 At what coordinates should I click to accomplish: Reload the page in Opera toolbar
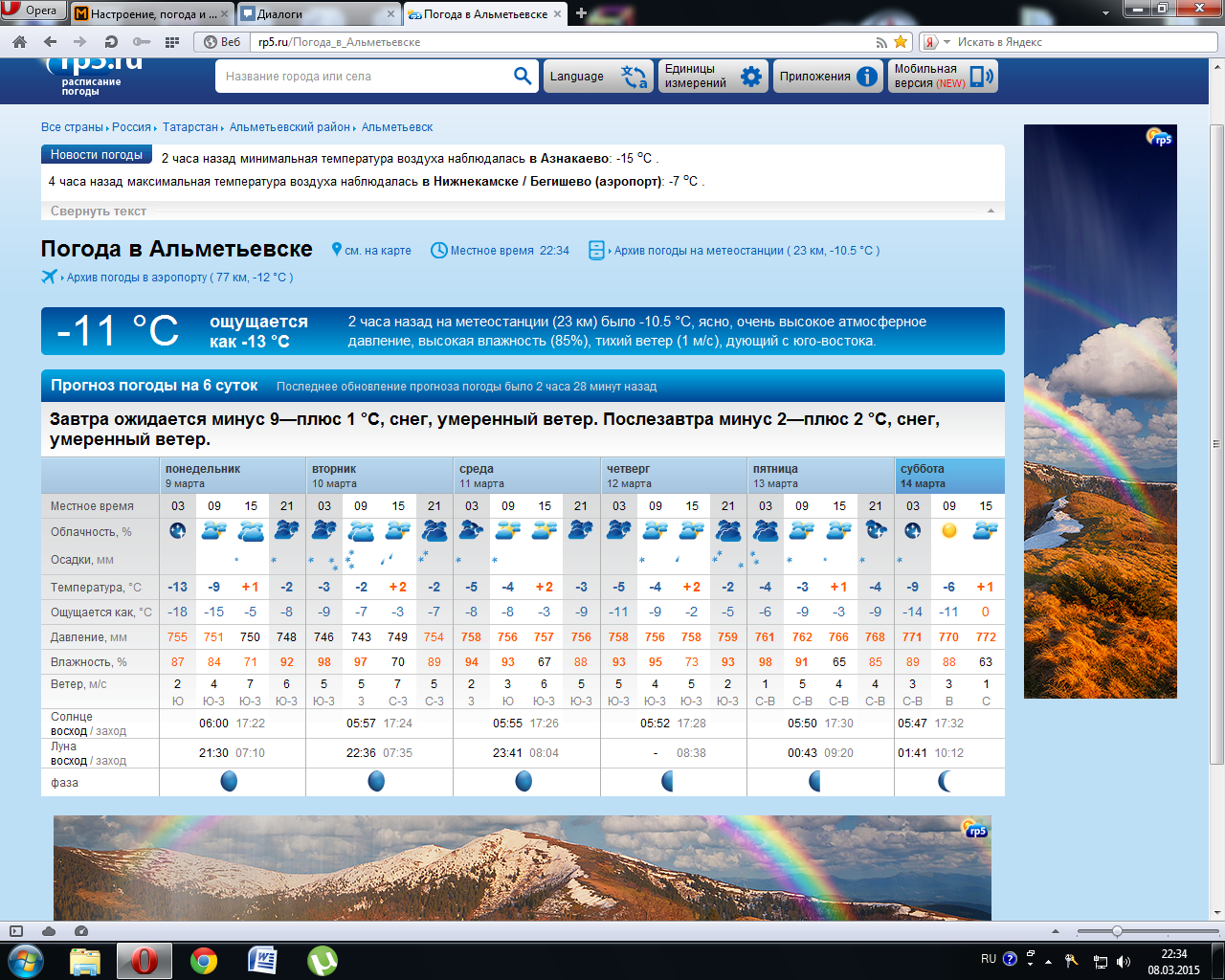111,42
